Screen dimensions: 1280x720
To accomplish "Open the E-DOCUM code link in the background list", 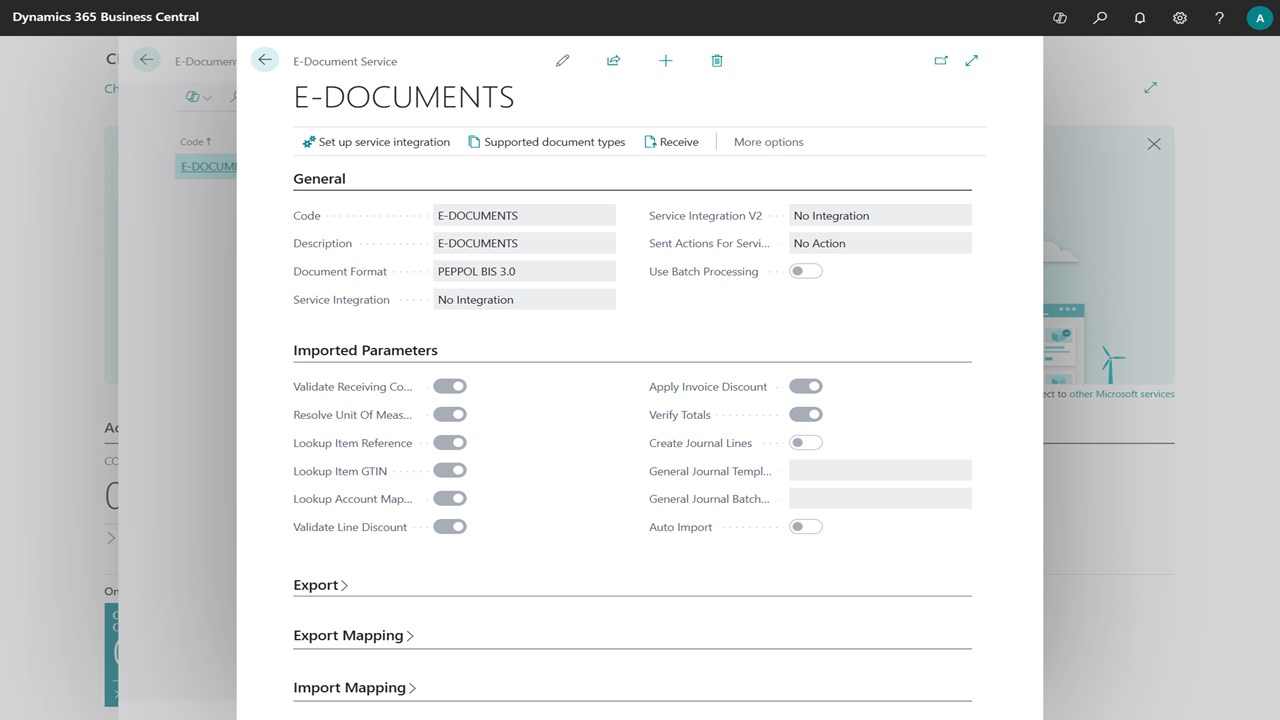I will tap(208, 166).
